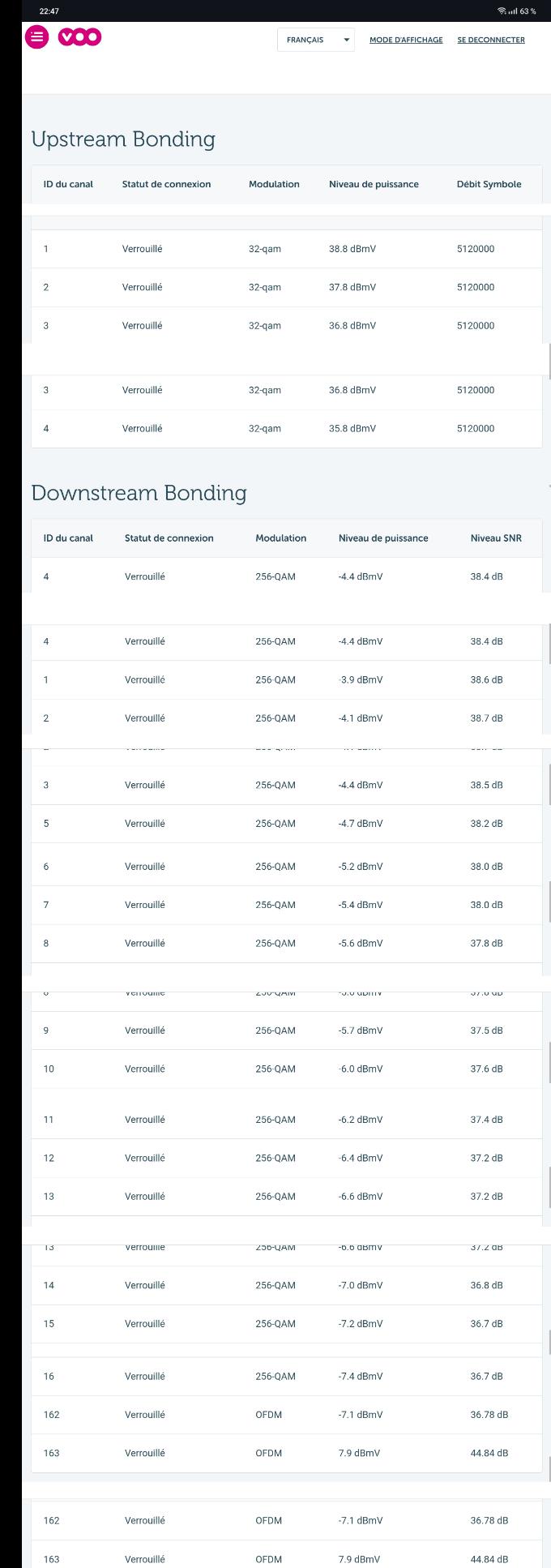This screenshot has width=551, height=1568.
Task: Select downstream channel ID 14
Action: pos(49,1285)
